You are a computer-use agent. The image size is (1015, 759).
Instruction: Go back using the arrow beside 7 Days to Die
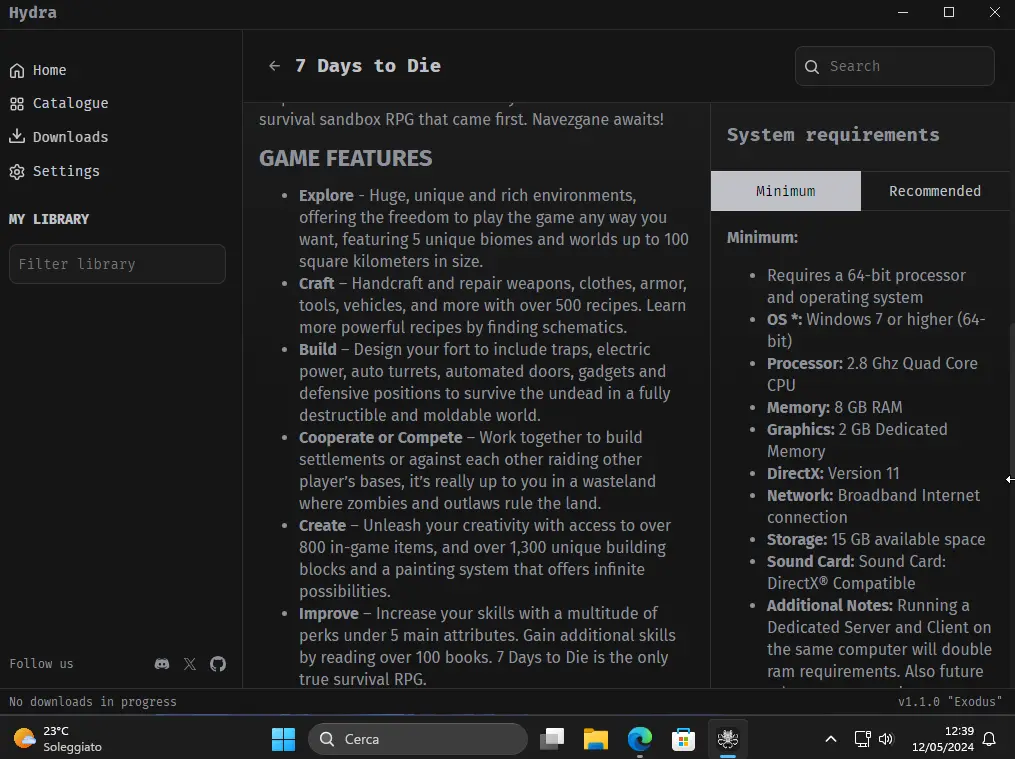click(x=274, y=66)
